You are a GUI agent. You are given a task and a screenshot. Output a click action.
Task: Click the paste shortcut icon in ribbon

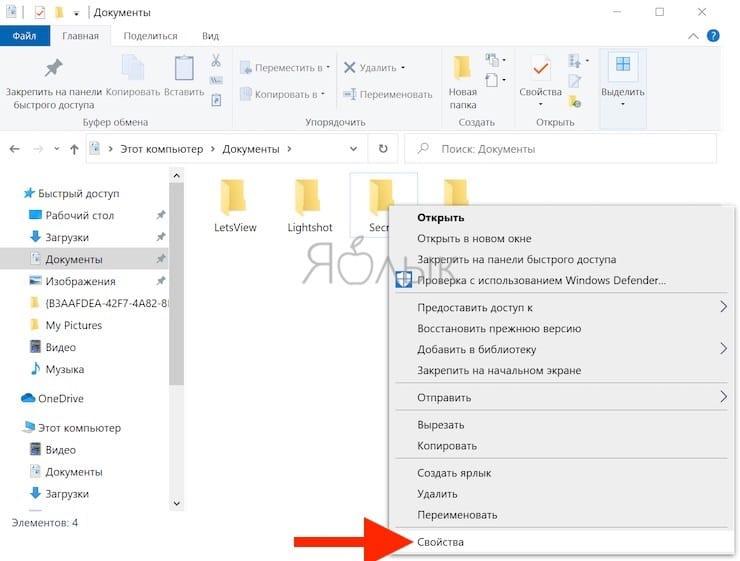(x=216, y=100)
